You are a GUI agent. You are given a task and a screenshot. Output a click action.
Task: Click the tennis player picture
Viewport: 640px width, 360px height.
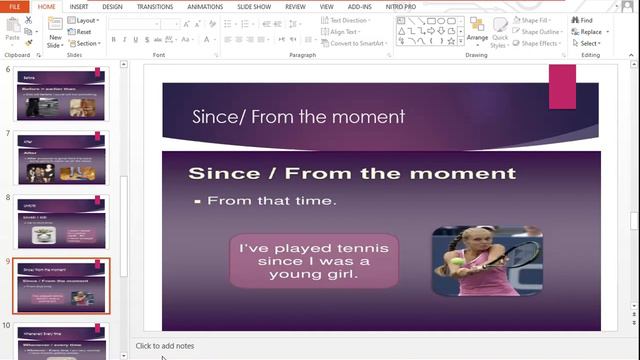[x=487, y=260]
